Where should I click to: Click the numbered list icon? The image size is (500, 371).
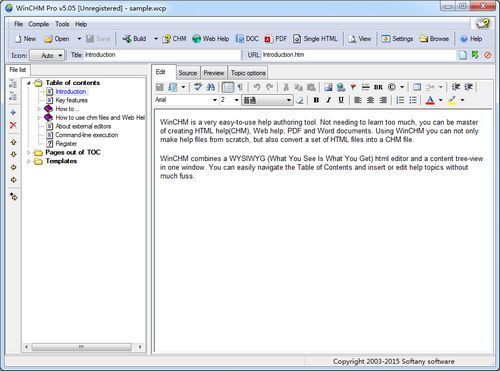click(400, 100)
